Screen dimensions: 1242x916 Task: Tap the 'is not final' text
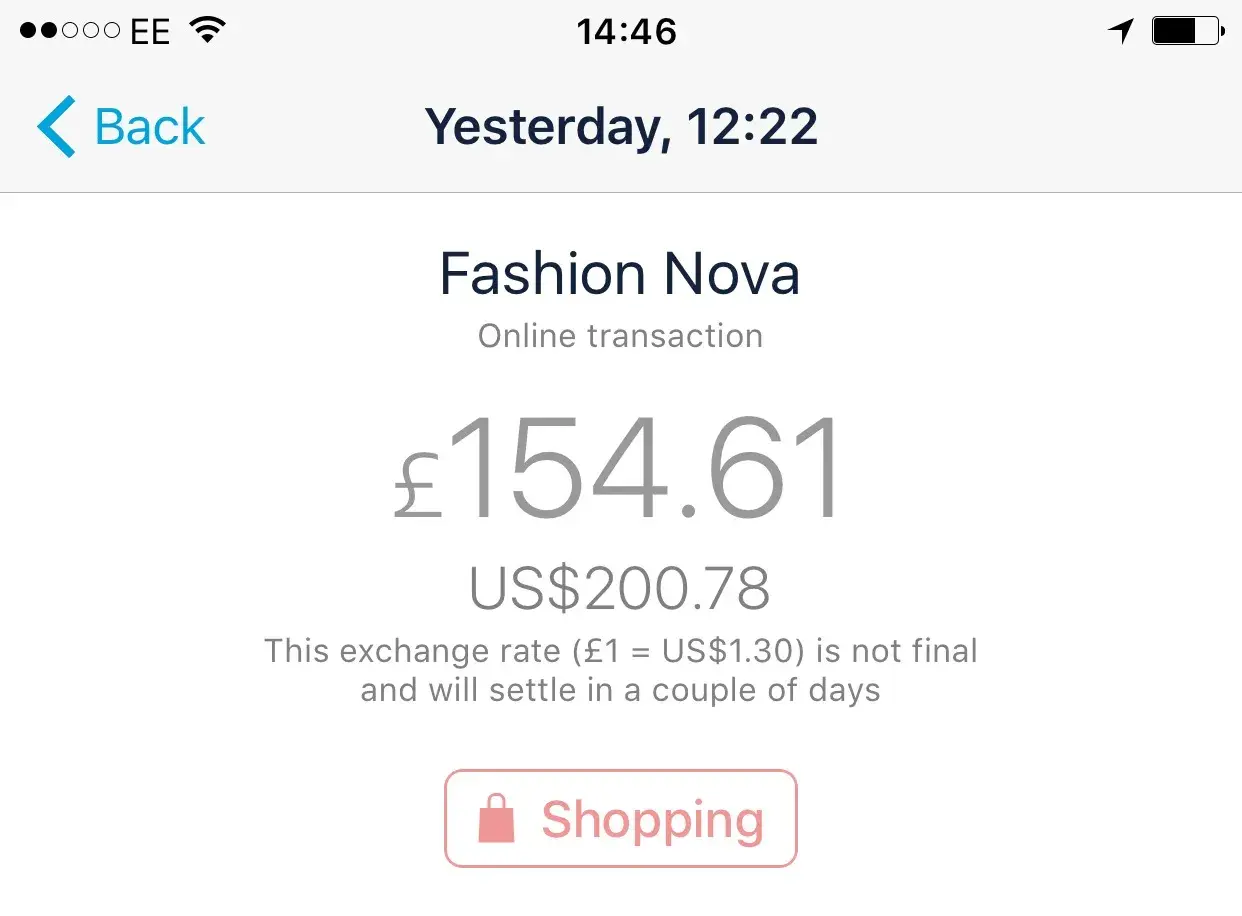897,651
